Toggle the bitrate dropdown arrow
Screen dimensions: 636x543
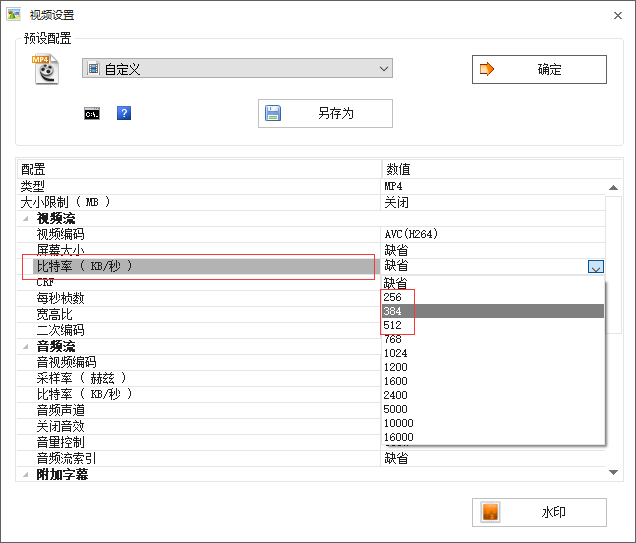point(596,267)
